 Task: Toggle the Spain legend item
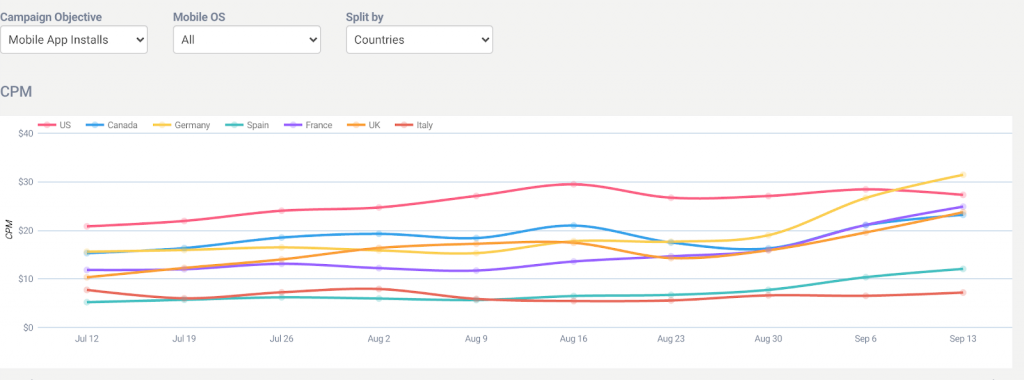247,125
